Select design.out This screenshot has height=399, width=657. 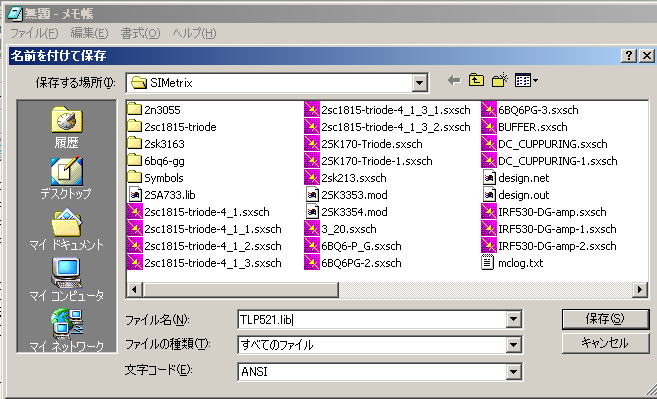[515, 195]
